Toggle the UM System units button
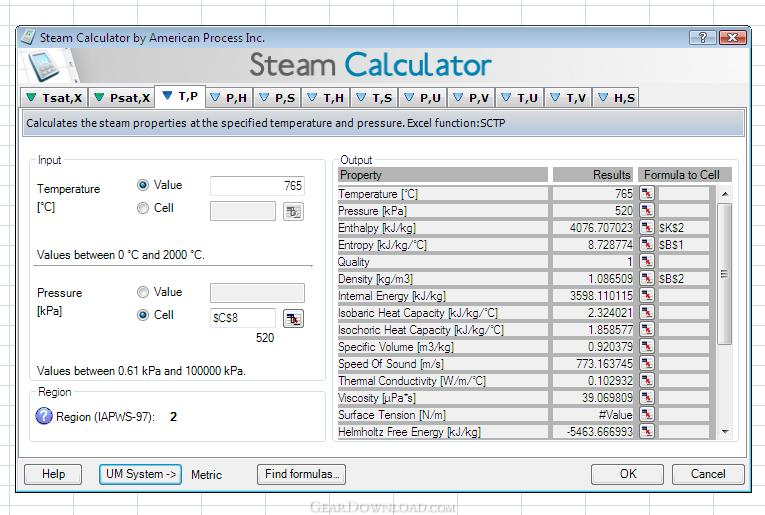The width and height of the screenshot is (765, 515). point(141,474)
